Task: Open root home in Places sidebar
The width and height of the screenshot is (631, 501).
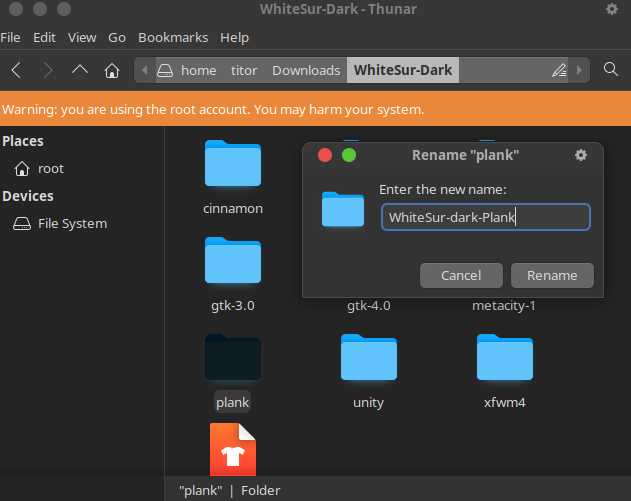Action: (39, 169)
